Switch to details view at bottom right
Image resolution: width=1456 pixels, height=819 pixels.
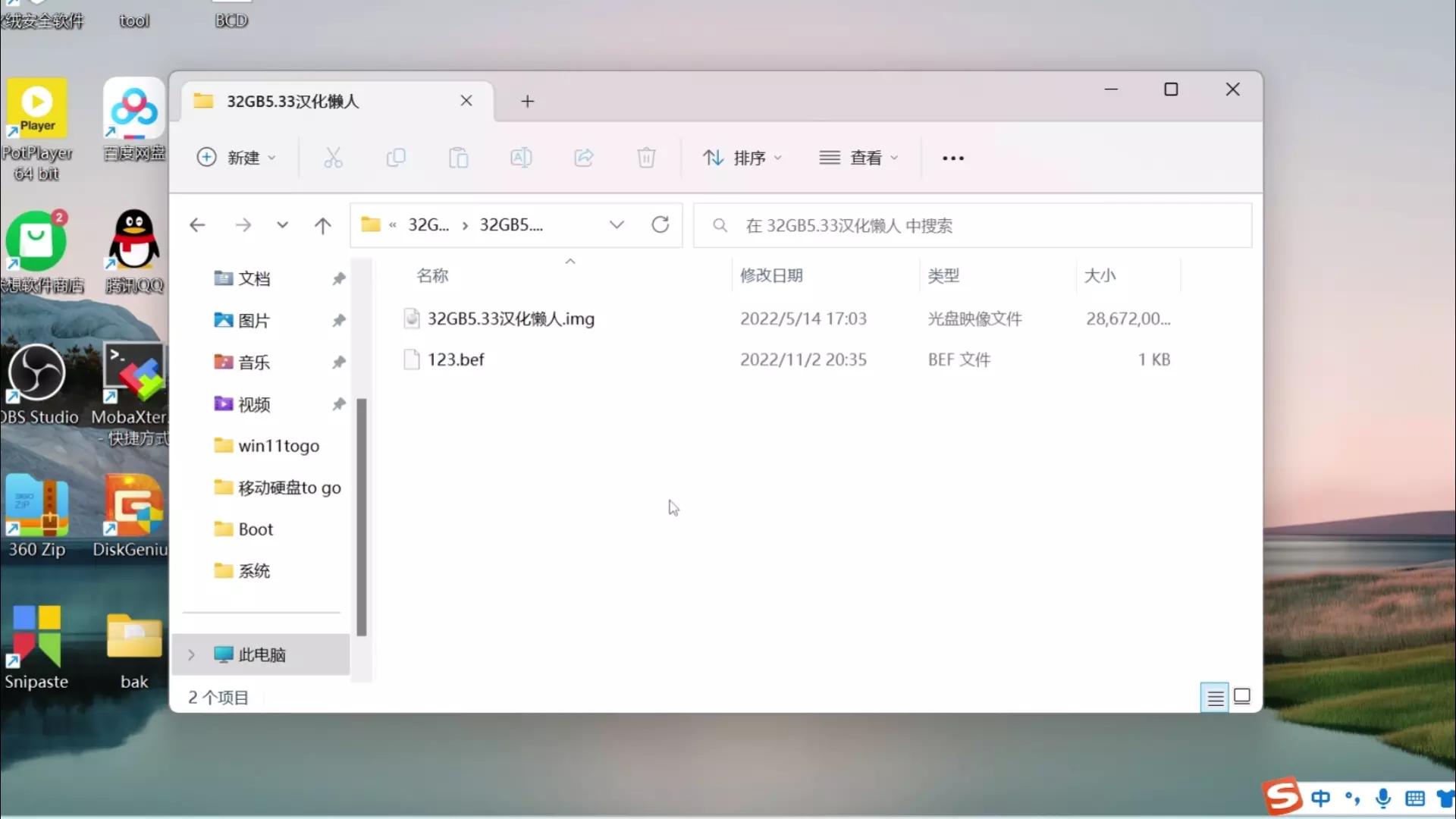click(x=1214, y=696)
